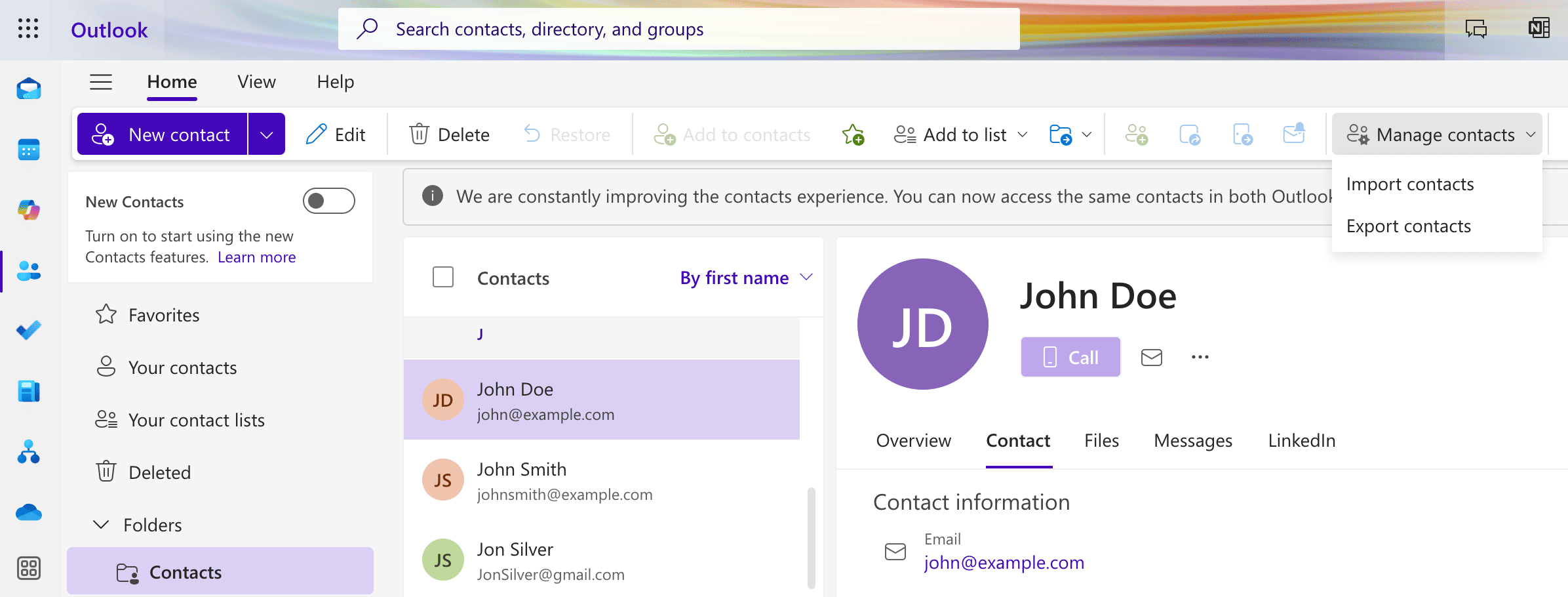The image size is (1568, 597).
Task: Open the chat icon in the header
Action: pos(1476,29)
